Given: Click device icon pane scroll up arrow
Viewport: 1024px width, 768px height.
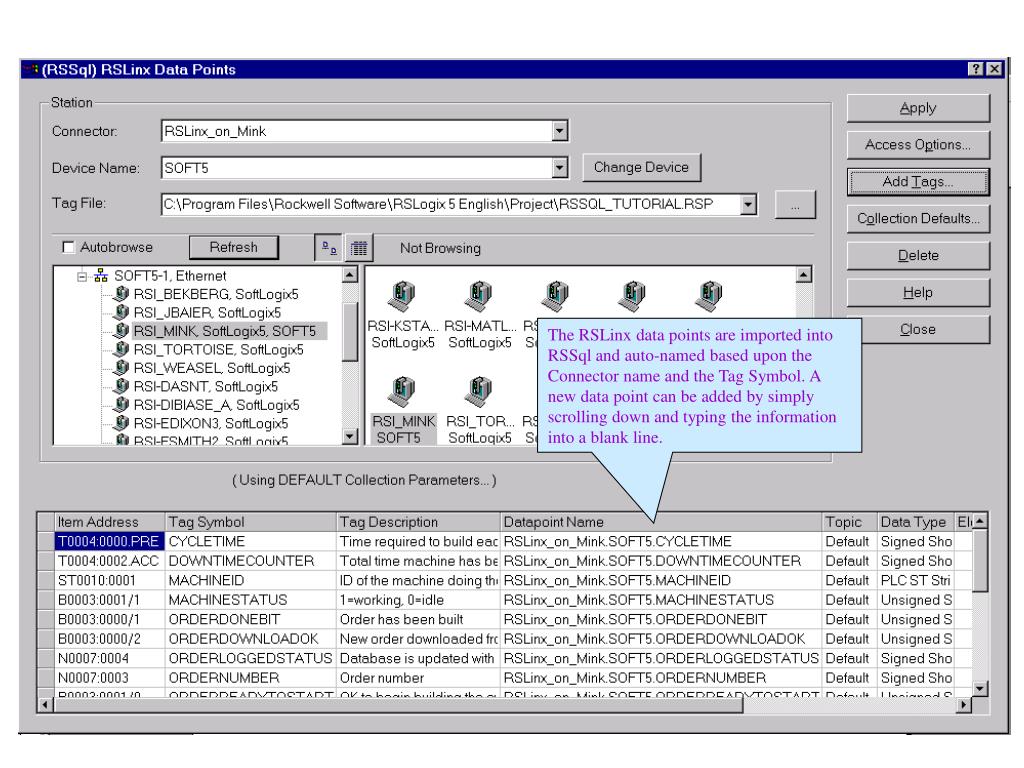Looking at the screenshot, I should coord(804,274).
